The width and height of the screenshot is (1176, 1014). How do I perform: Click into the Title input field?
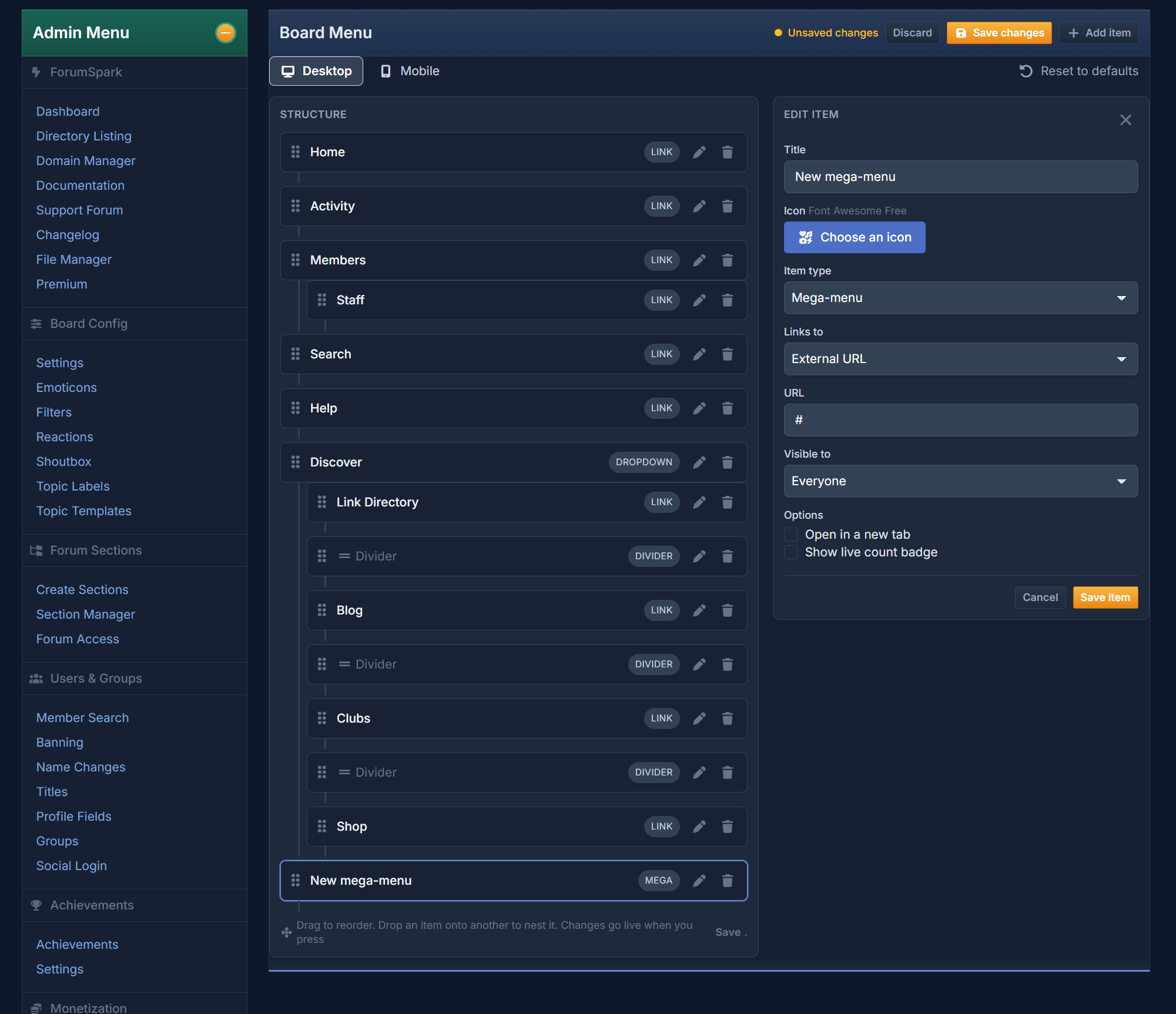(960, 177)
